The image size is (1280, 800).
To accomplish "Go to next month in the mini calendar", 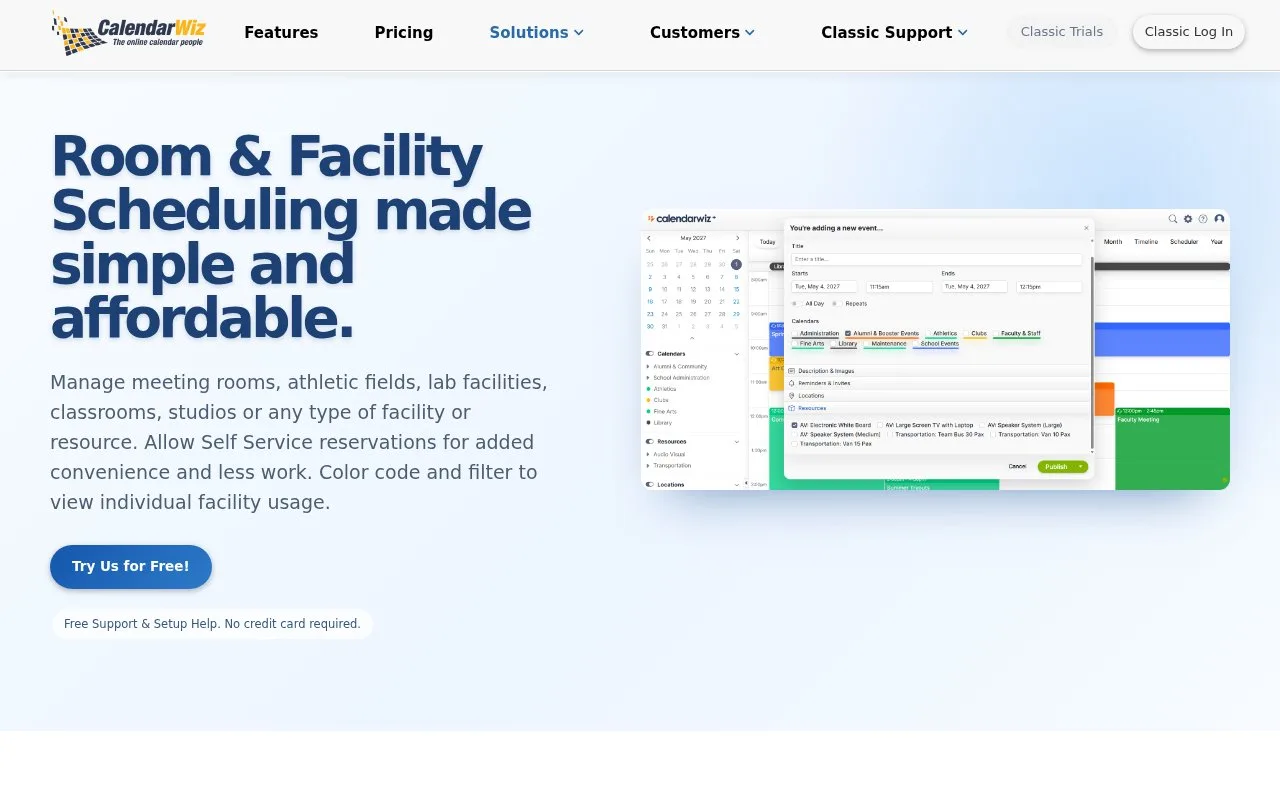I will click(x=738, y=238).
